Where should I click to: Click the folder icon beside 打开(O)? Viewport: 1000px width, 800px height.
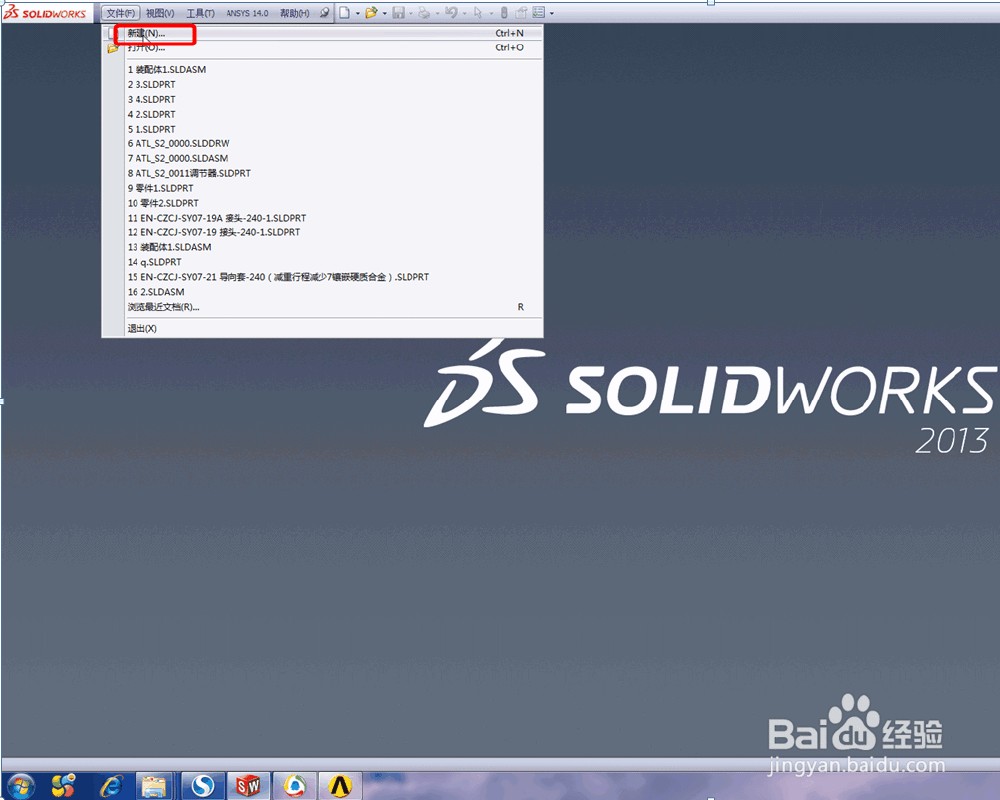[113, 48]
